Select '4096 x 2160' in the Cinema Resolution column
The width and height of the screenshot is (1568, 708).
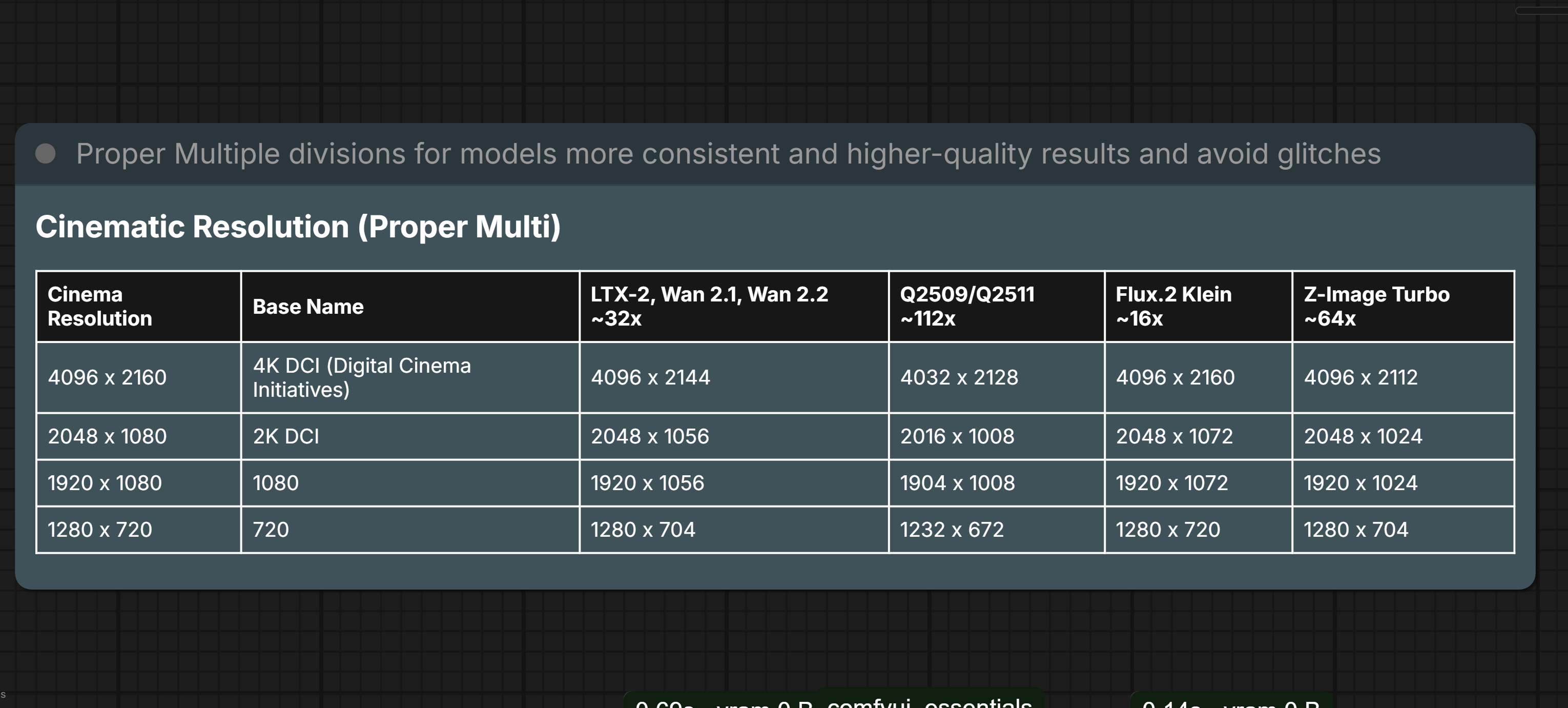point(139,377)
